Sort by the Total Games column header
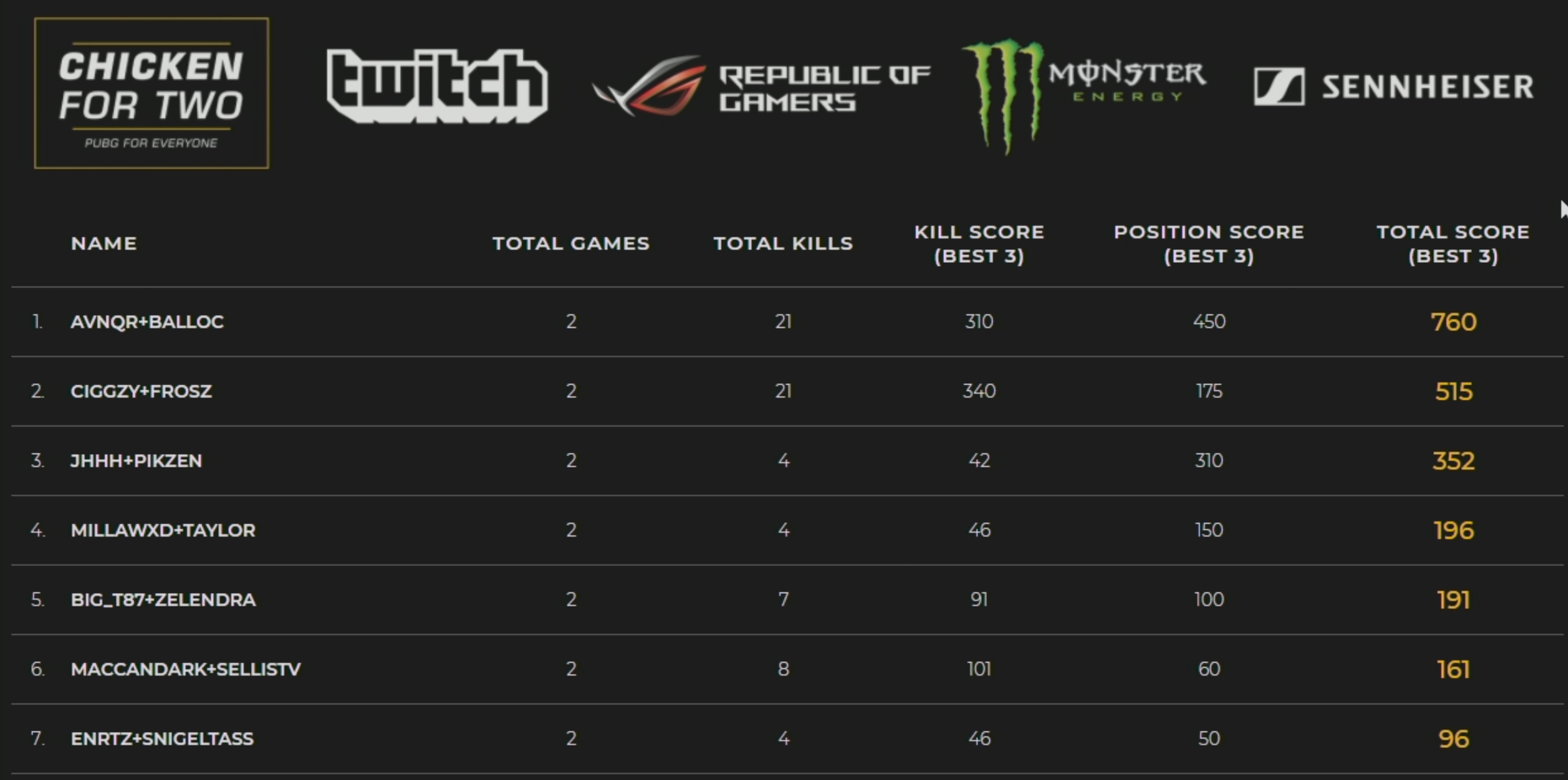1568x780 pixels. [571, 243]
